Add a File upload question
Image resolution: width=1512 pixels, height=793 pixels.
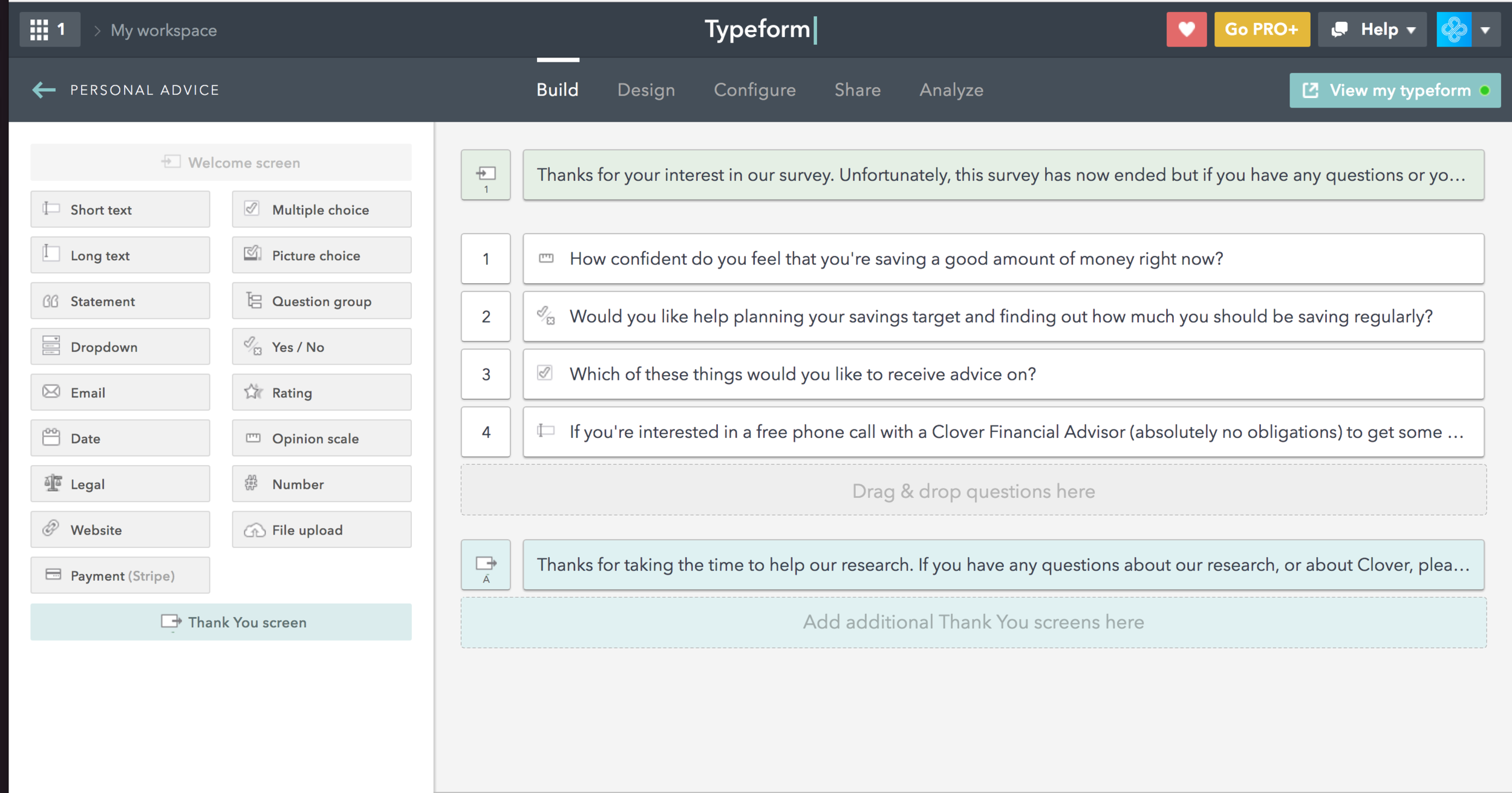coord(321,530)
